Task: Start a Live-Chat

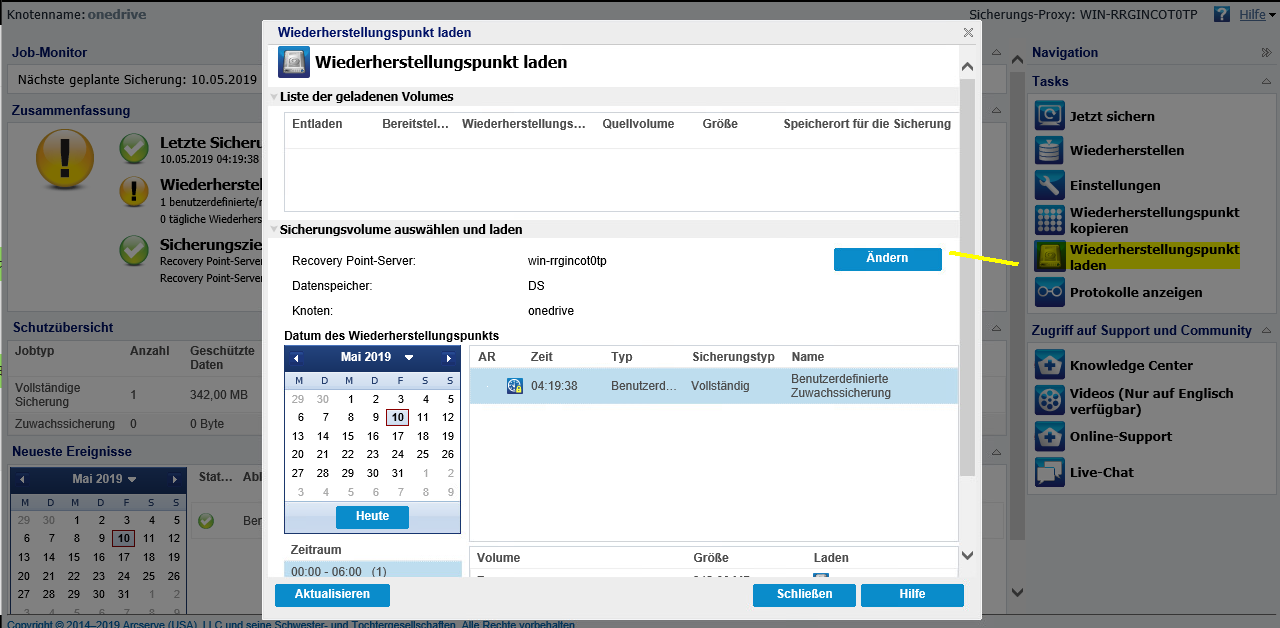Action: click(1102, 473)
